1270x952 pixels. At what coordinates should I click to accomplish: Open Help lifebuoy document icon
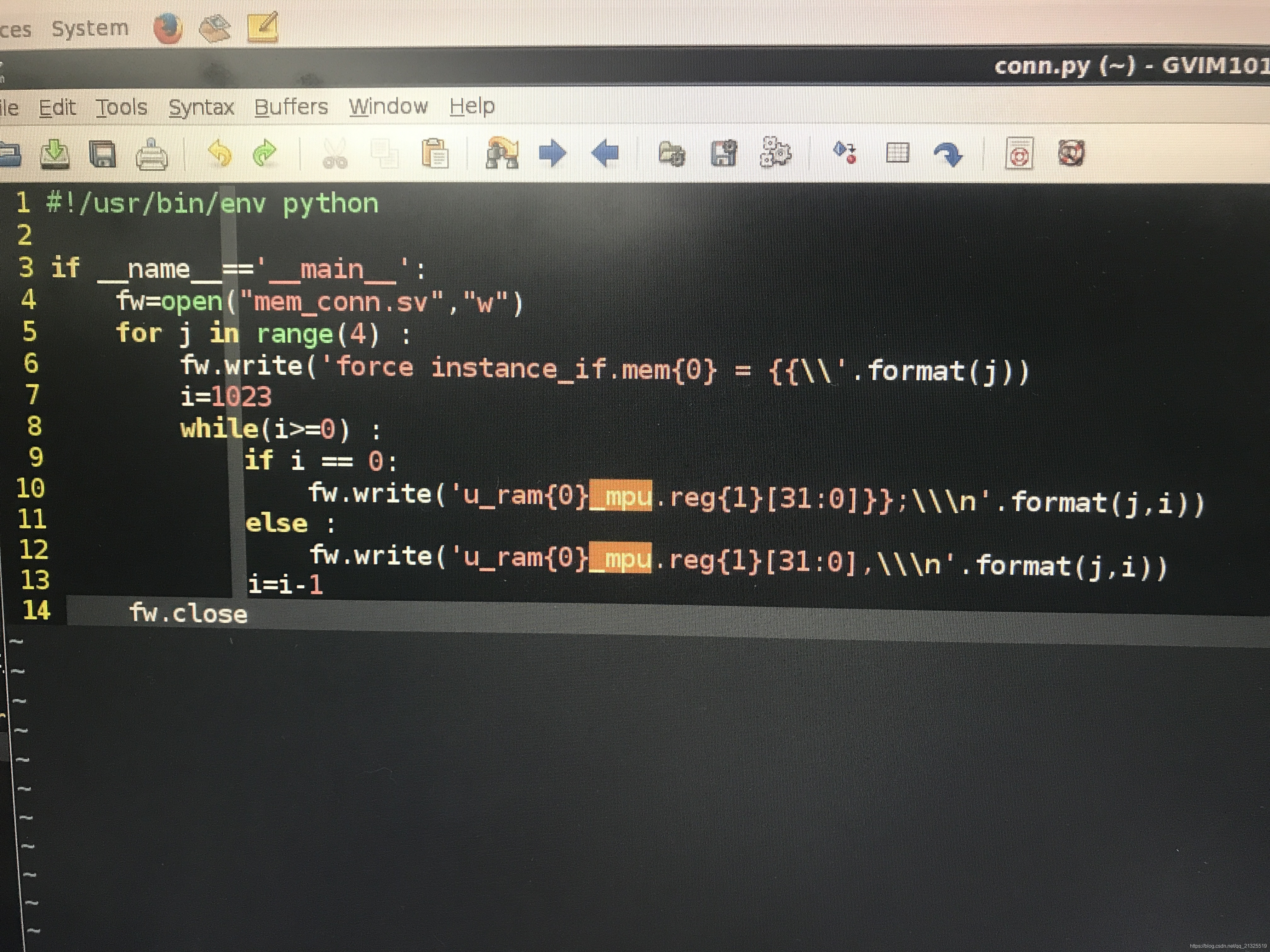click(1019, 153)
